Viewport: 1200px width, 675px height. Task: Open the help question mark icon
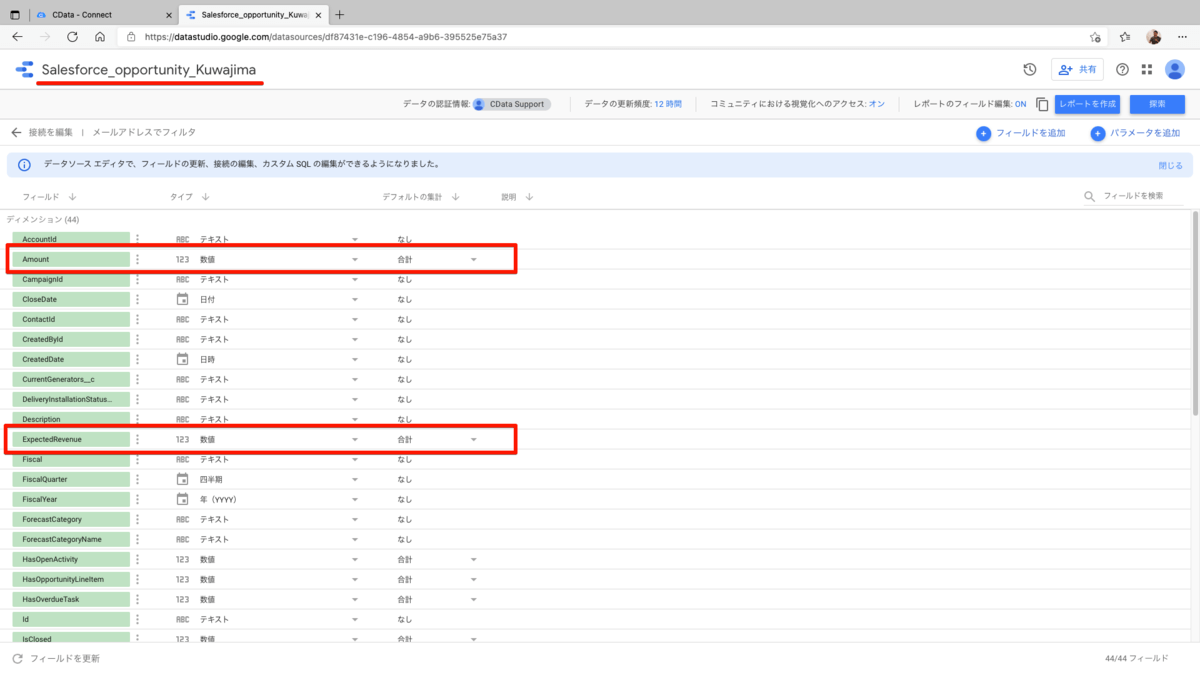(x=1122, y=70)
